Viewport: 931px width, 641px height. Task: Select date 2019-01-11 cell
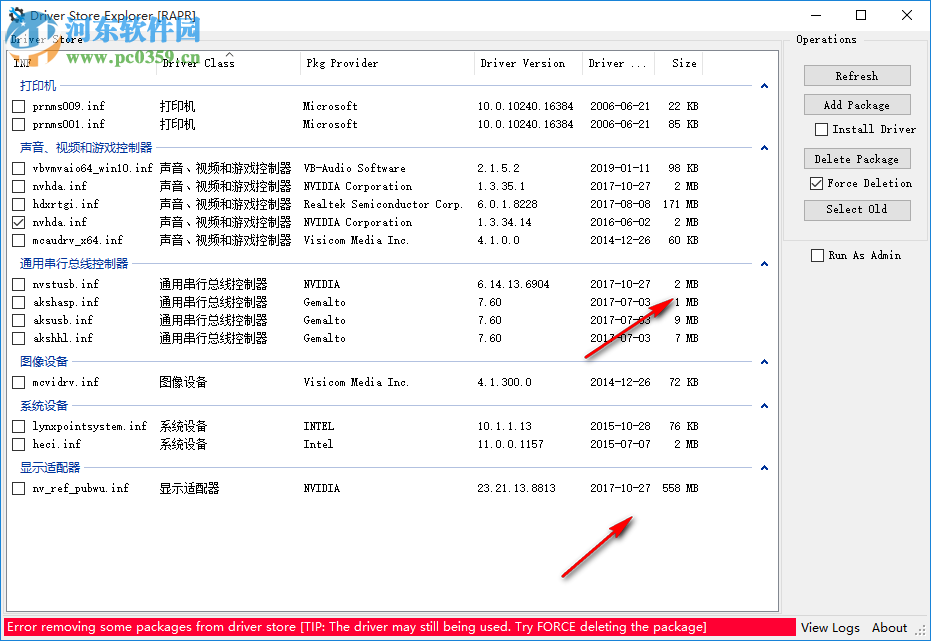click(x=620, y=169)
